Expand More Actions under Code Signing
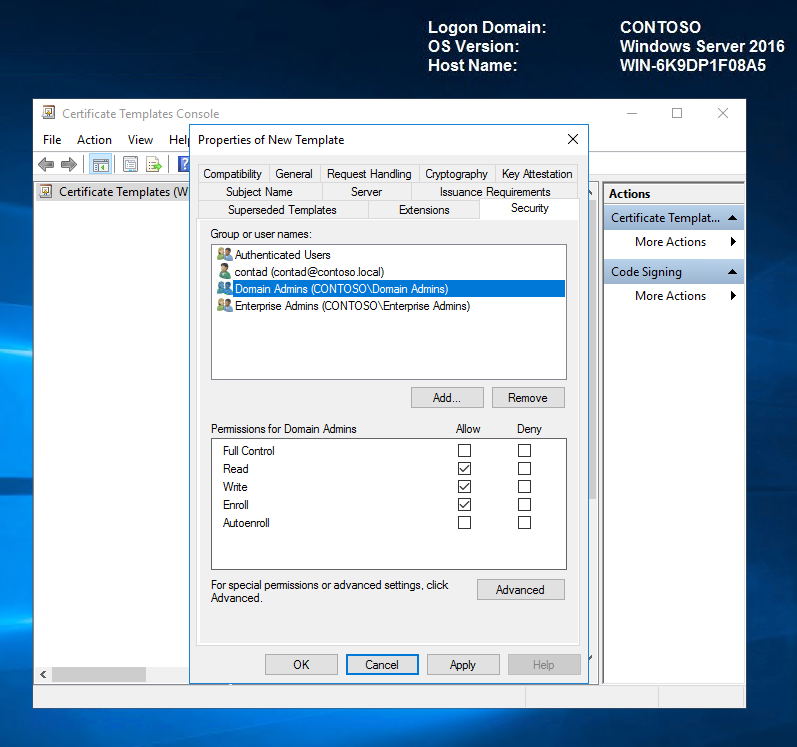 (x=673, y=296)
